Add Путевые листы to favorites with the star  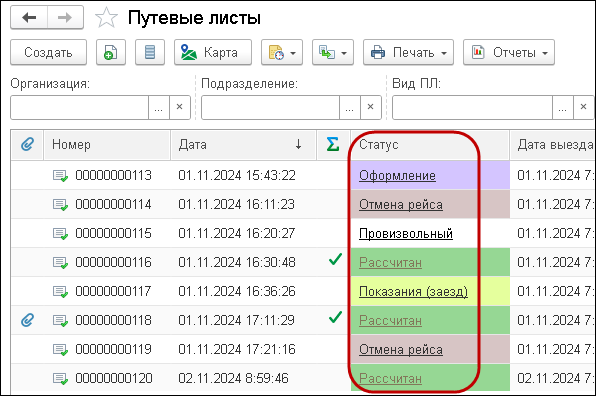pyautogui.click(x=106, y=18)
